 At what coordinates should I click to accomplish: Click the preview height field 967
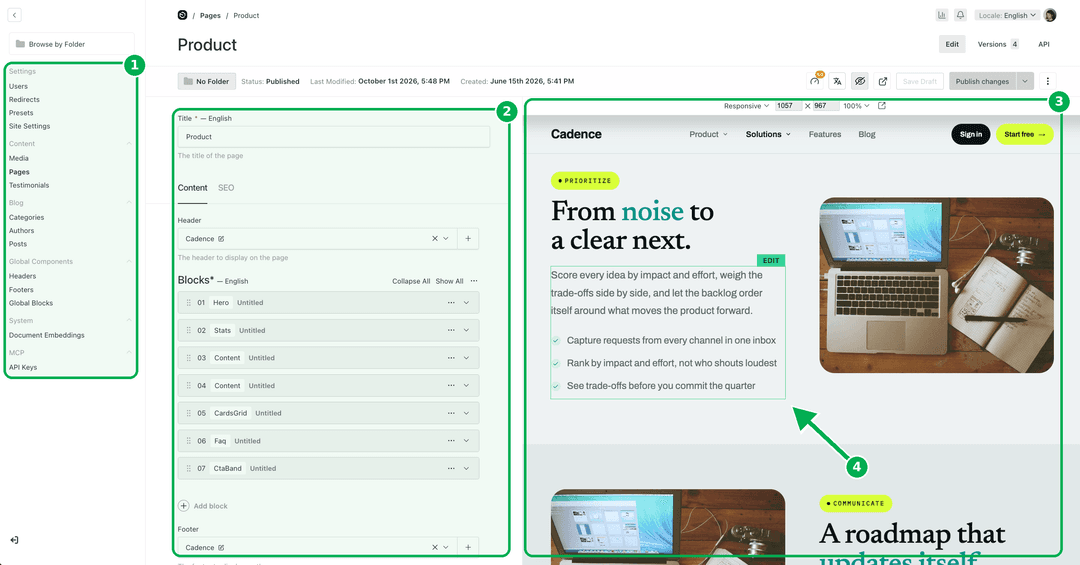click(x=826, y=106)
